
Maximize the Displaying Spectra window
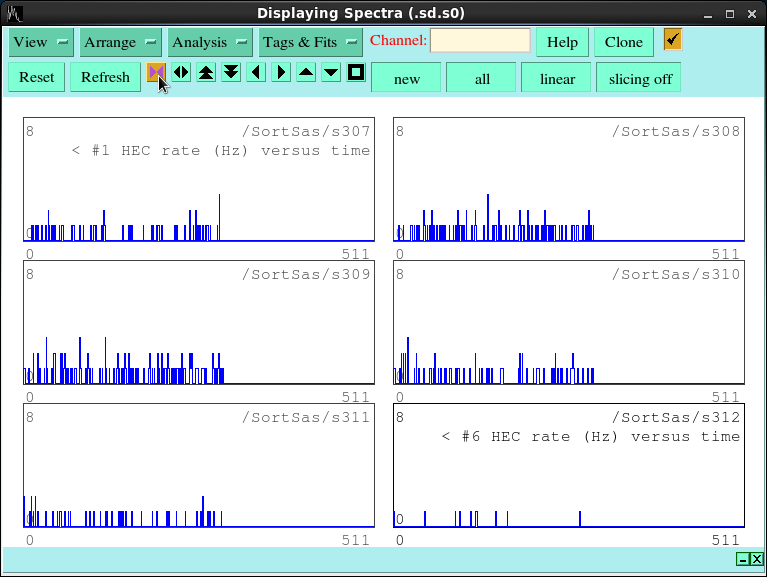pos(730,14)
